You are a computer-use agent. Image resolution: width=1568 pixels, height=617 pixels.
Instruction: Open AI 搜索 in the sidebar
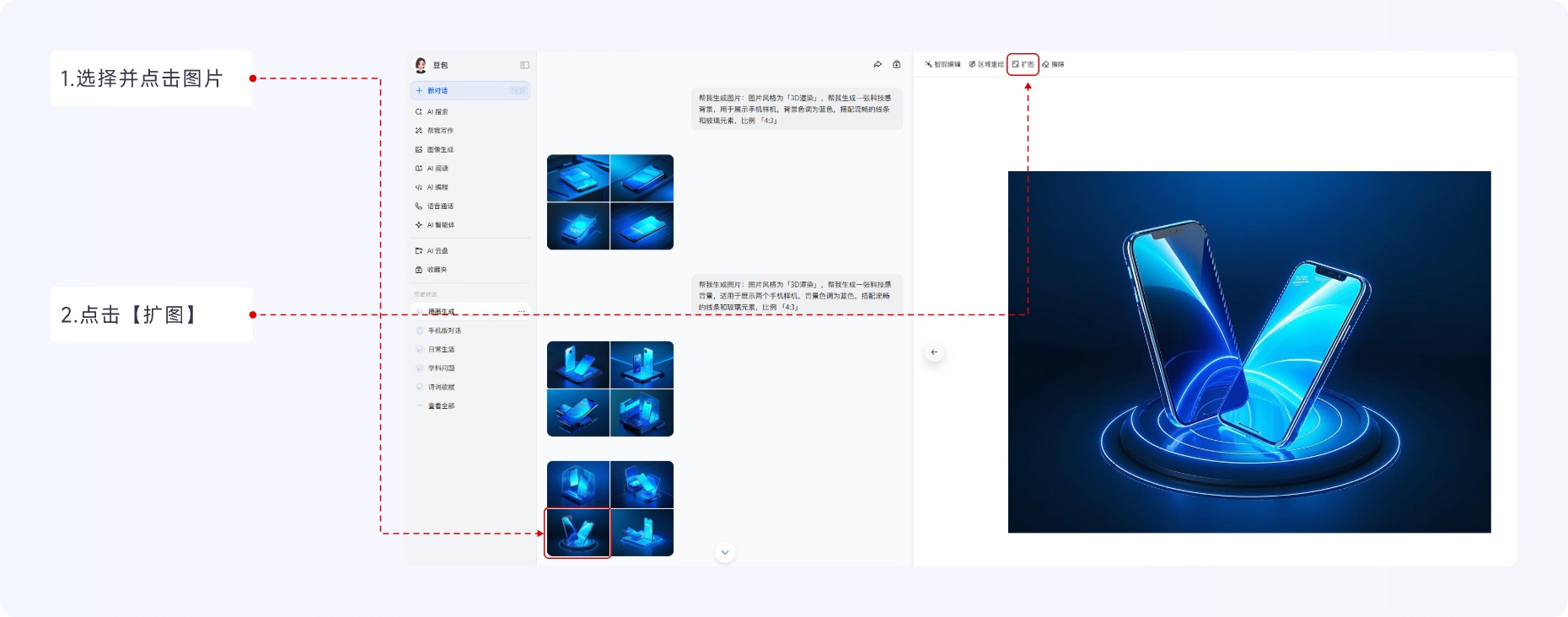pyautogui.click(x=437, y=112)
